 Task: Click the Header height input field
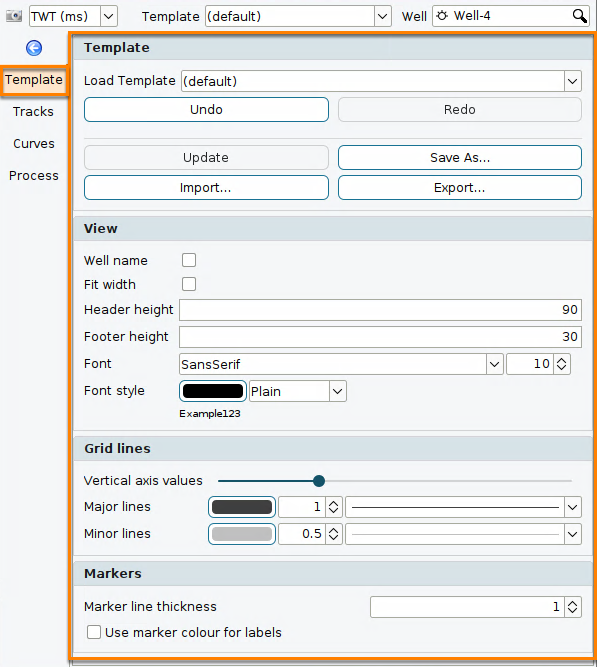(380, 310)
